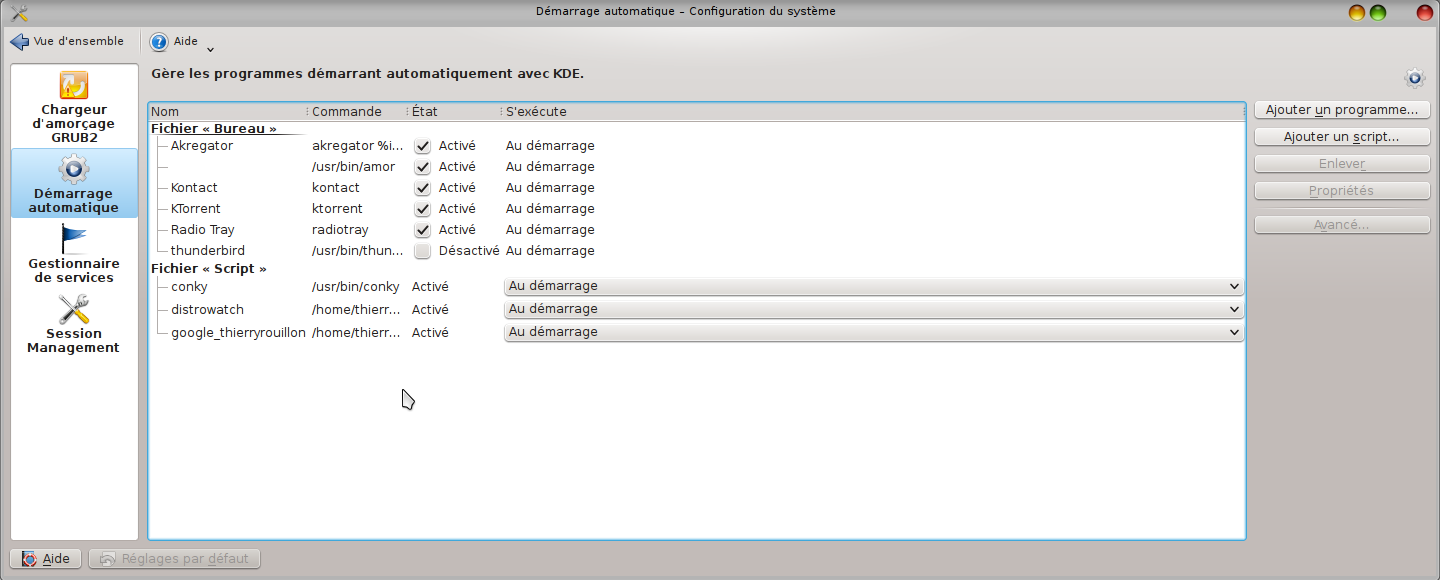Open the conky S'exécute dropdown

coord(874,286)
